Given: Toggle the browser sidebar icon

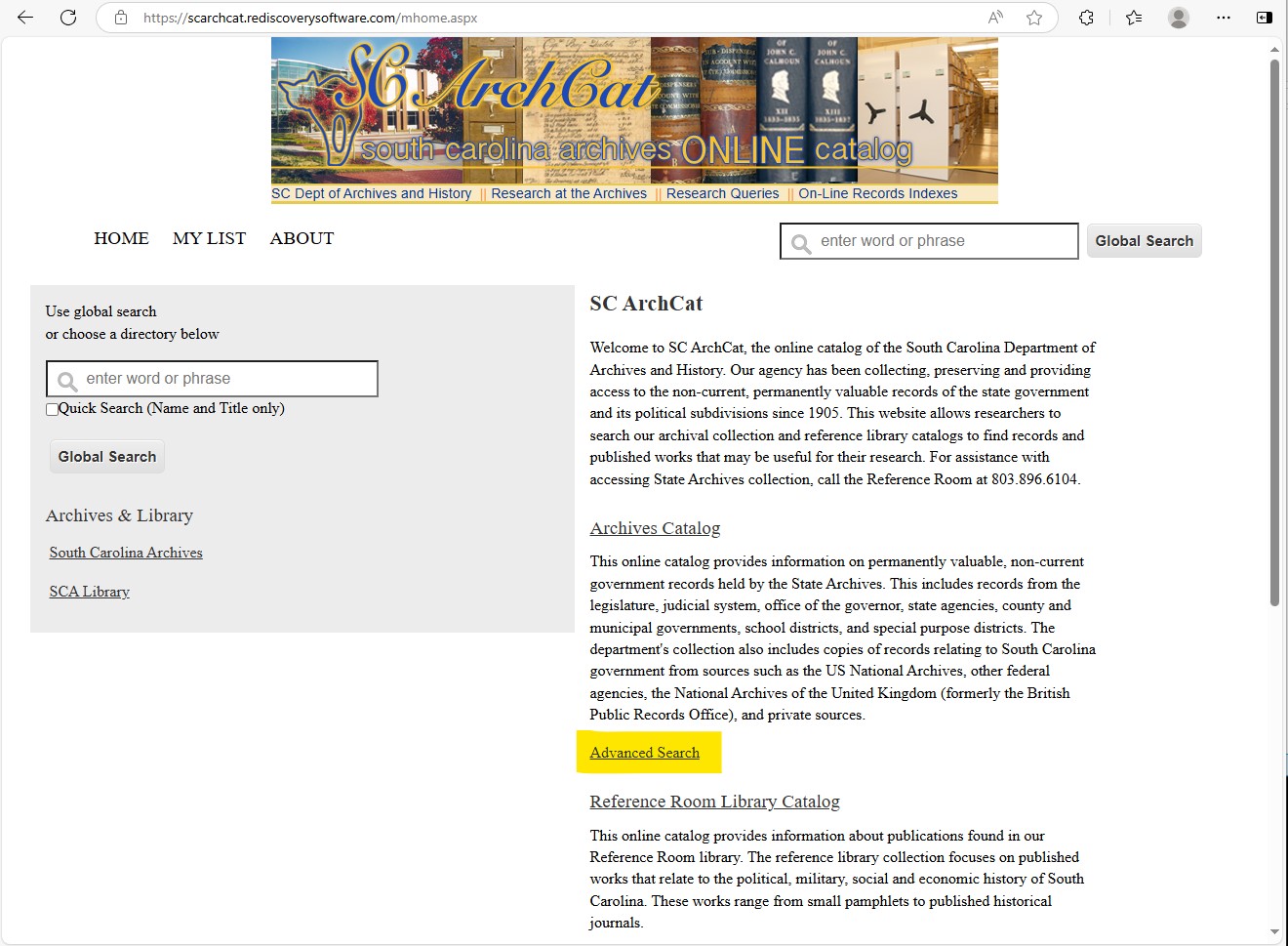Looking at the screenshot, I should [1264, 18].
